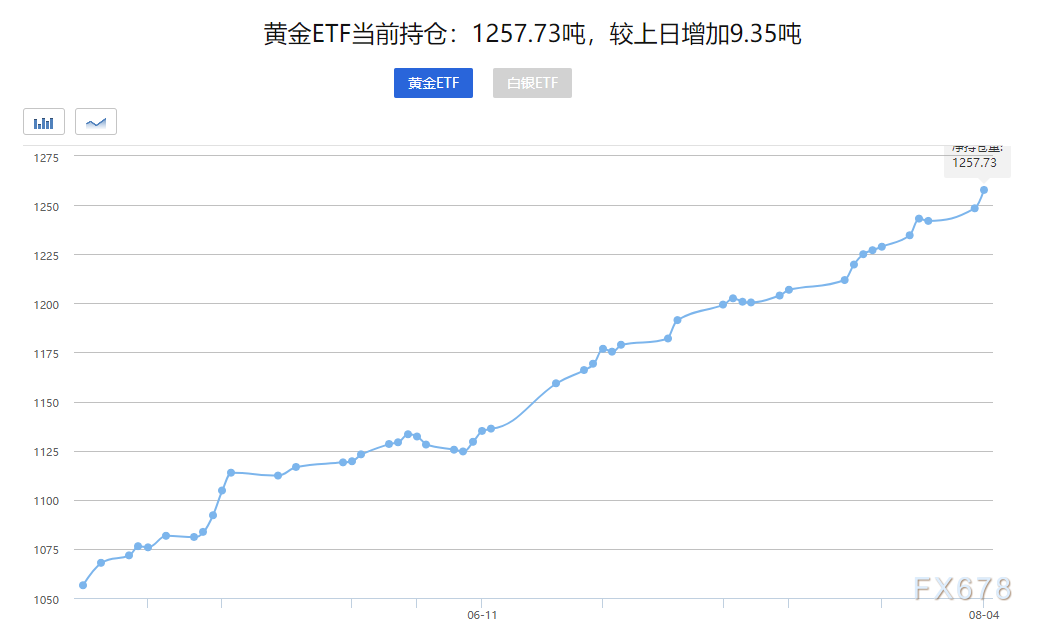Switch to the bar chart view icon
The image size is (1042, 624).
[44, 122]
